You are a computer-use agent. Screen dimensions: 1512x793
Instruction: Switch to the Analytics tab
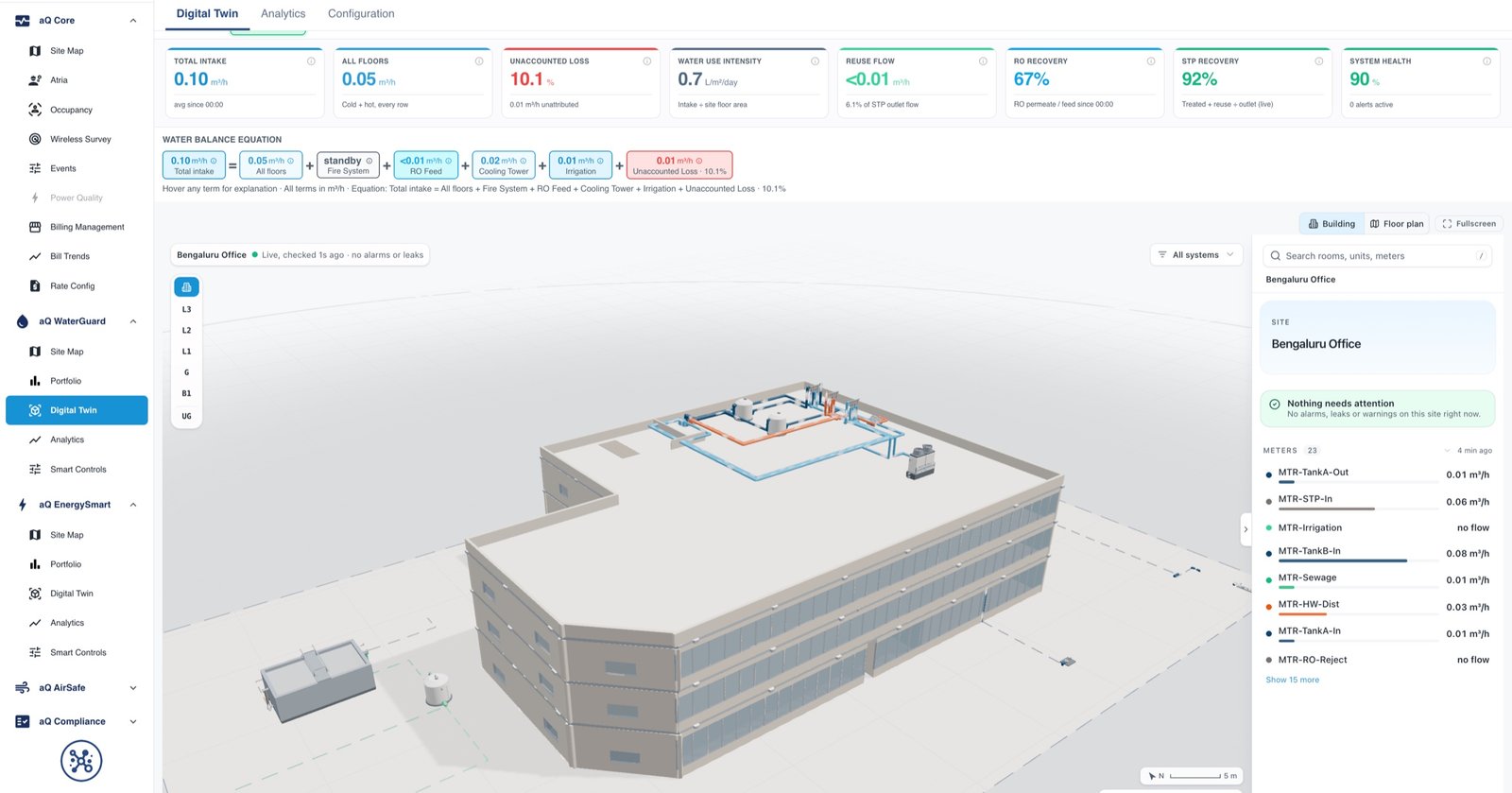283,14
